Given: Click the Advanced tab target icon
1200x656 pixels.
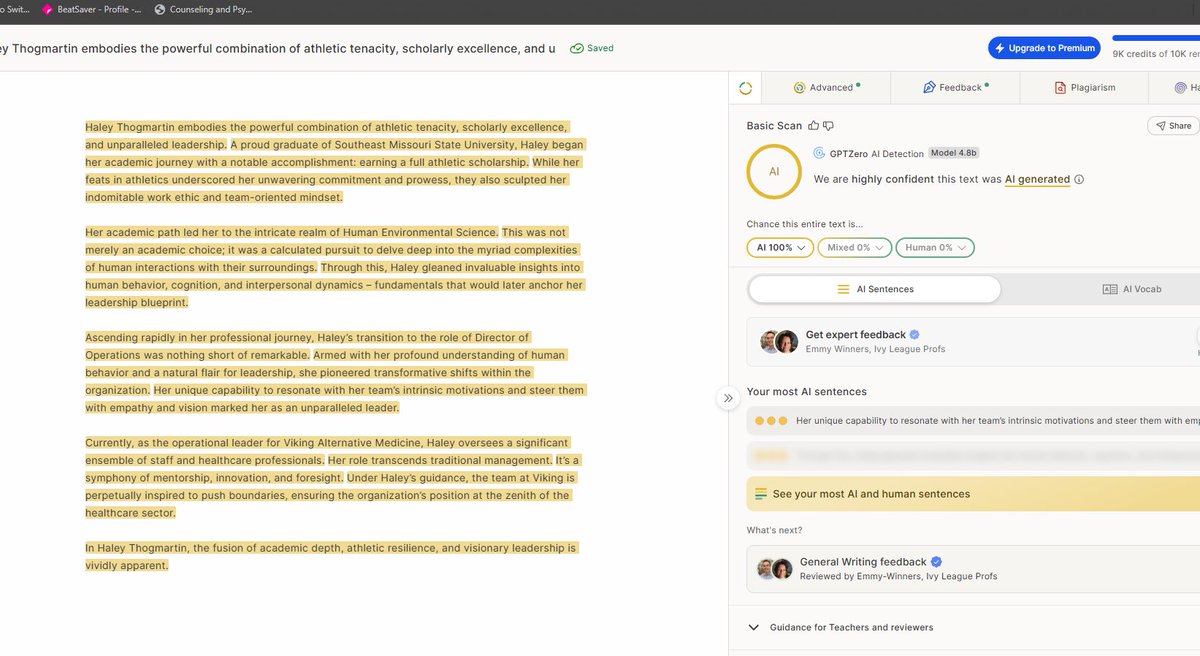Looking at the screenshot, I should pyautogui.click(x=799, y=88).
